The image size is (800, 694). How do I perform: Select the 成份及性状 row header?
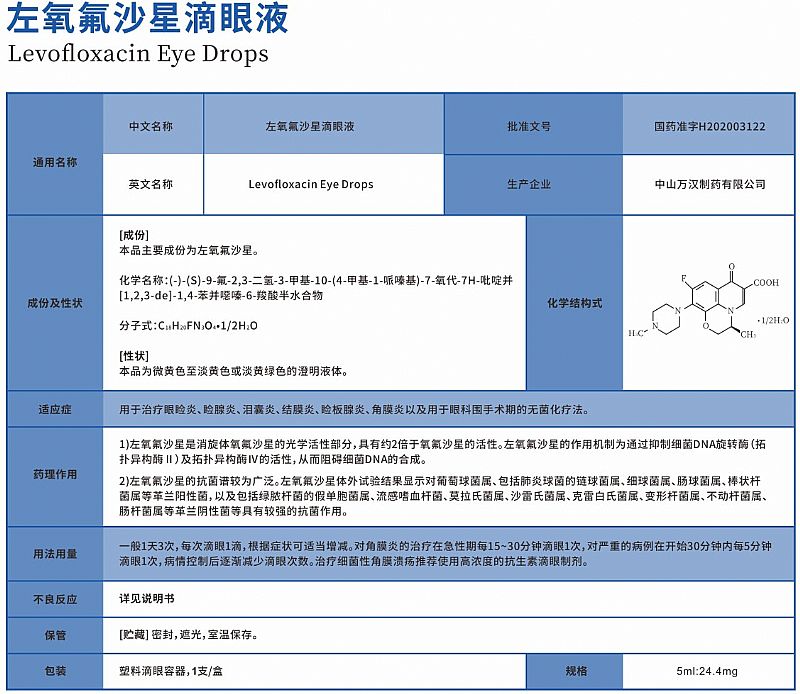[55, 302]
